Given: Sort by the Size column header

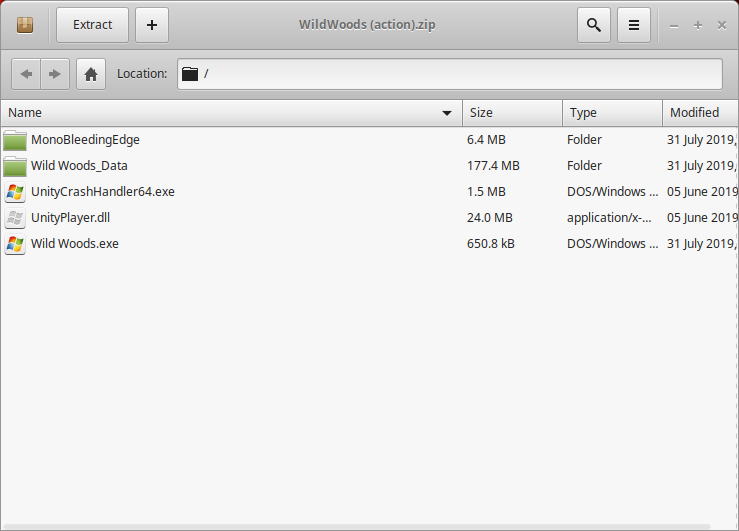Looking at the screenshot, I should [x=512, y=113].
